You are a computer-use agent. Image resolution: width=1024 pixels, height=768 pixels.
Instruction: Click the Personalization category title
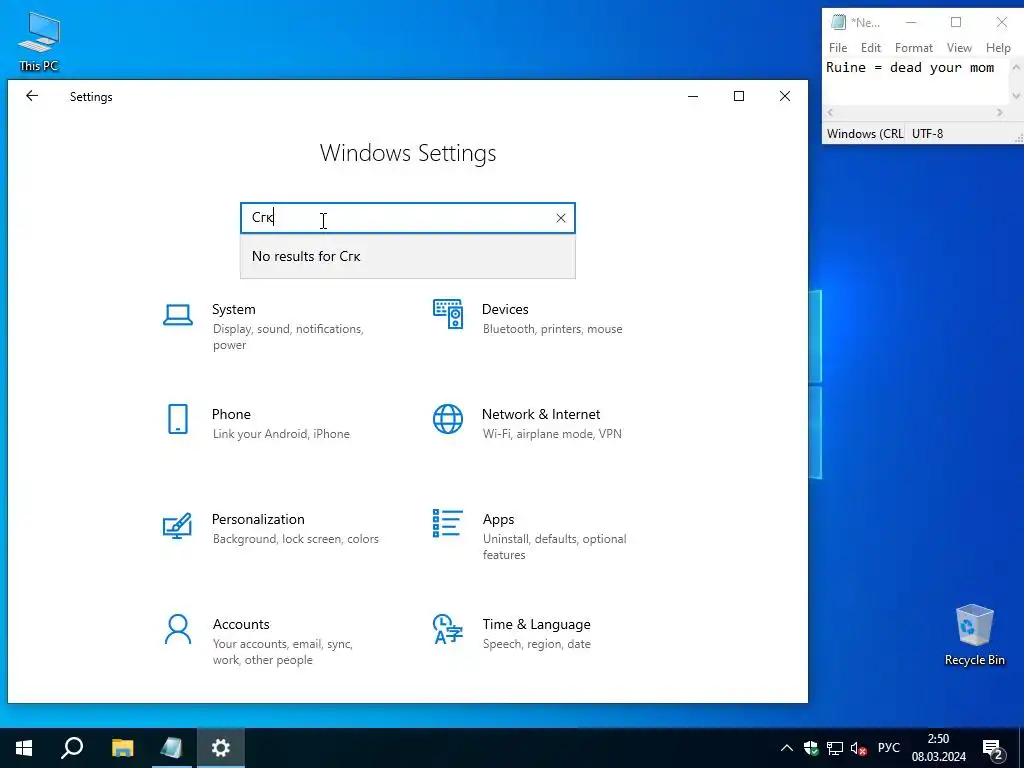[258, 519]
